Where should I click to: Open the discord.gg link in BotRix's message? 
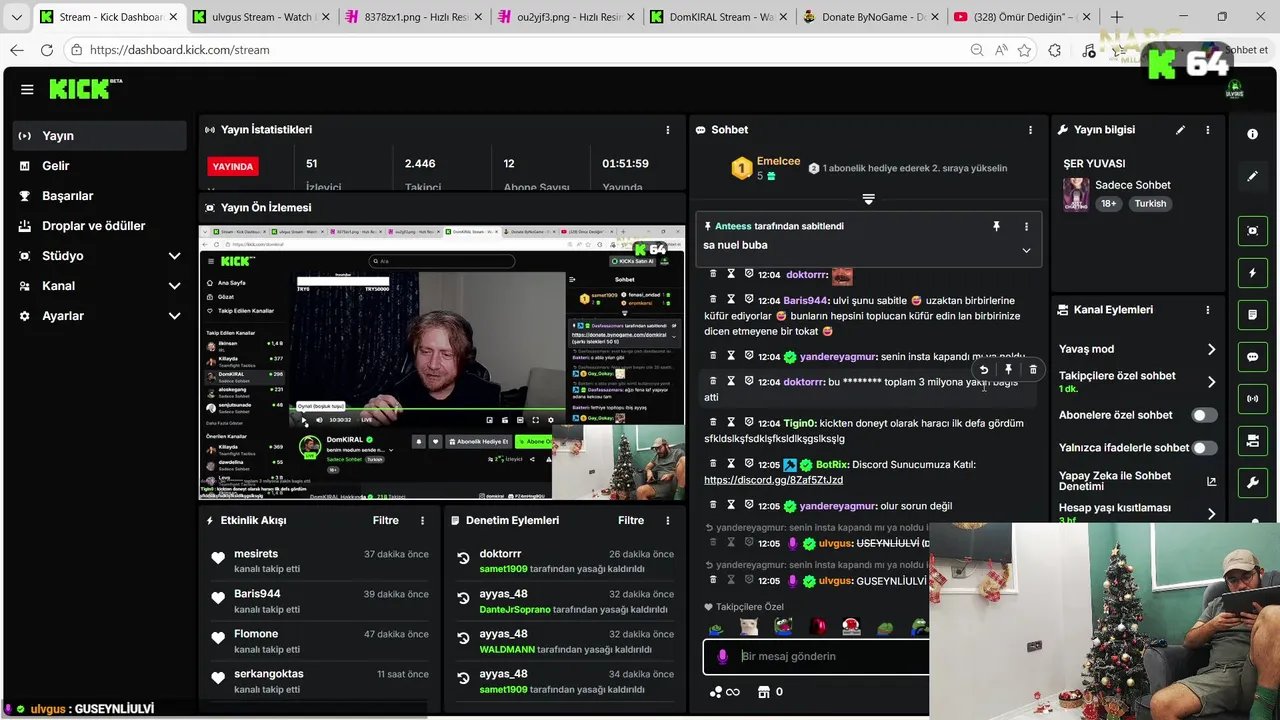(773, 480)
